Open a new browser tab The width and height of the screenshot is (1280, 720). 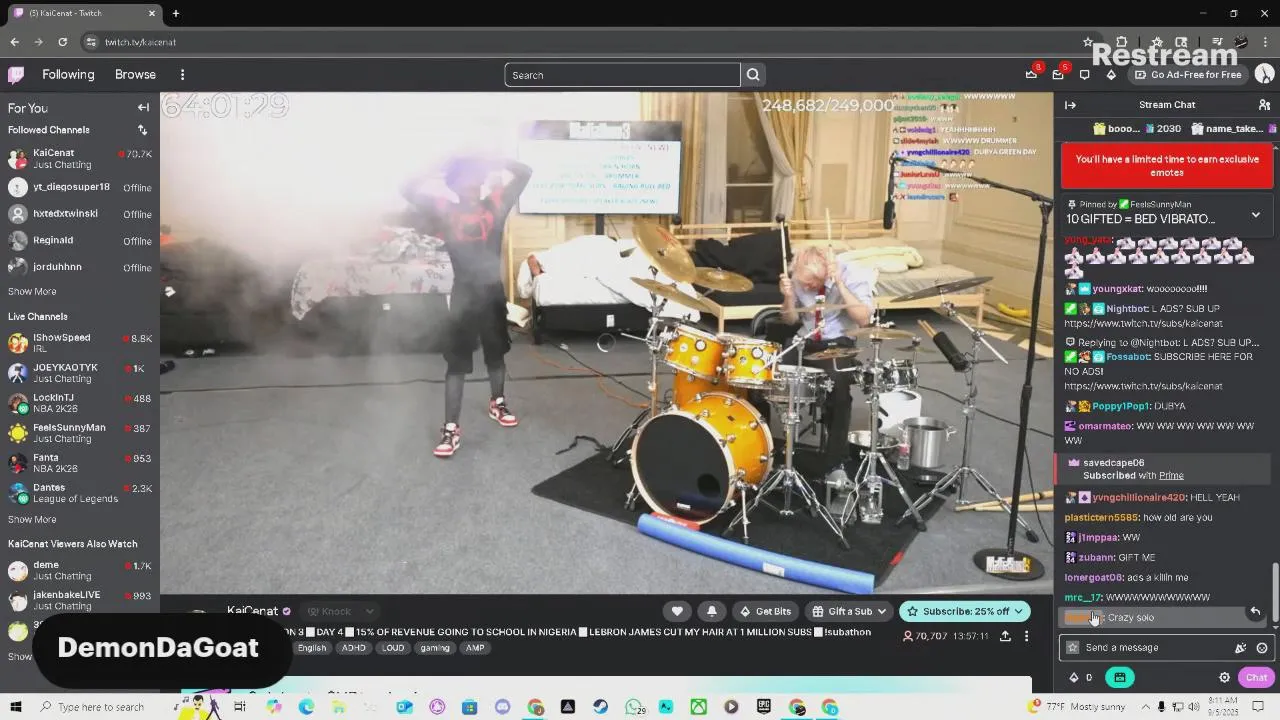pos(175,13)
